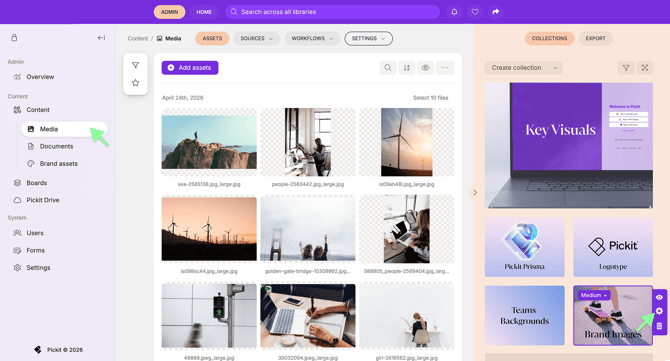
Task: Switch to EXPORT tab
Action: coord(596,38)
